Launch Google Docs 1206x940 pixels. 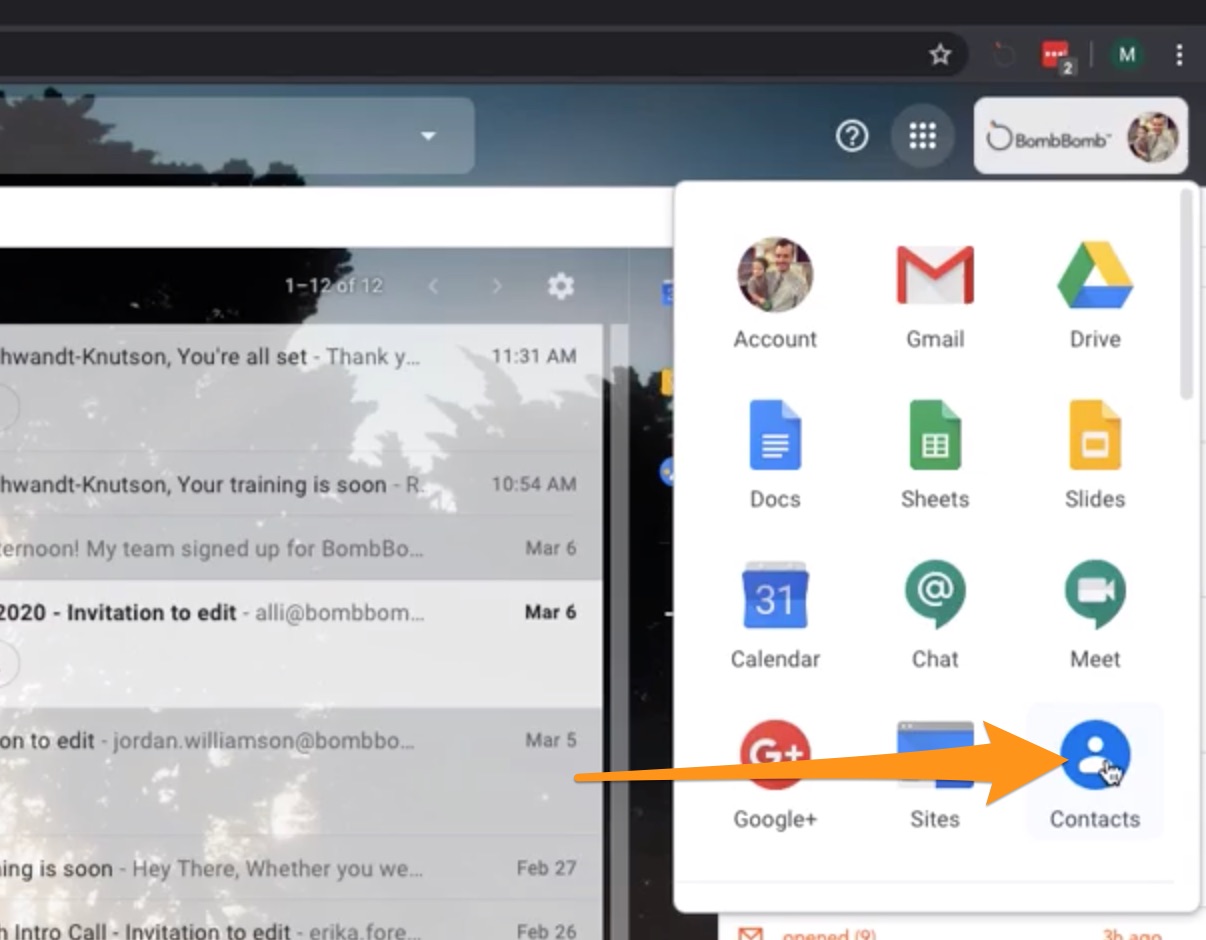(x=775, y=452)
